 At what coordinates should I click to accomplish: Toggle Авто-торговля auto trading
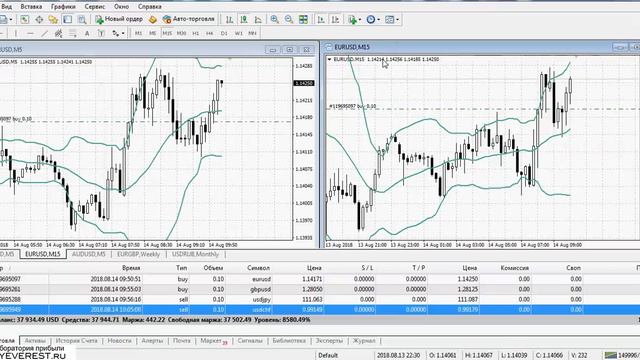coord(188,19)
